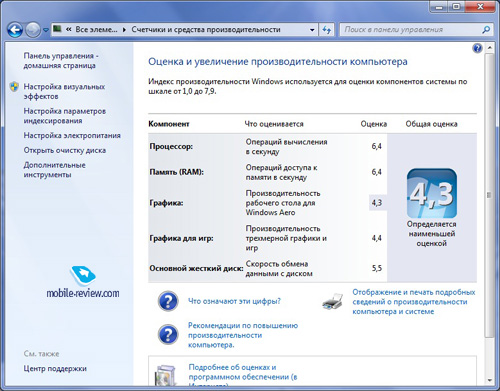The image size is (500, 391).
Task: Select the 'Графика:' row label
Action: 166,203
